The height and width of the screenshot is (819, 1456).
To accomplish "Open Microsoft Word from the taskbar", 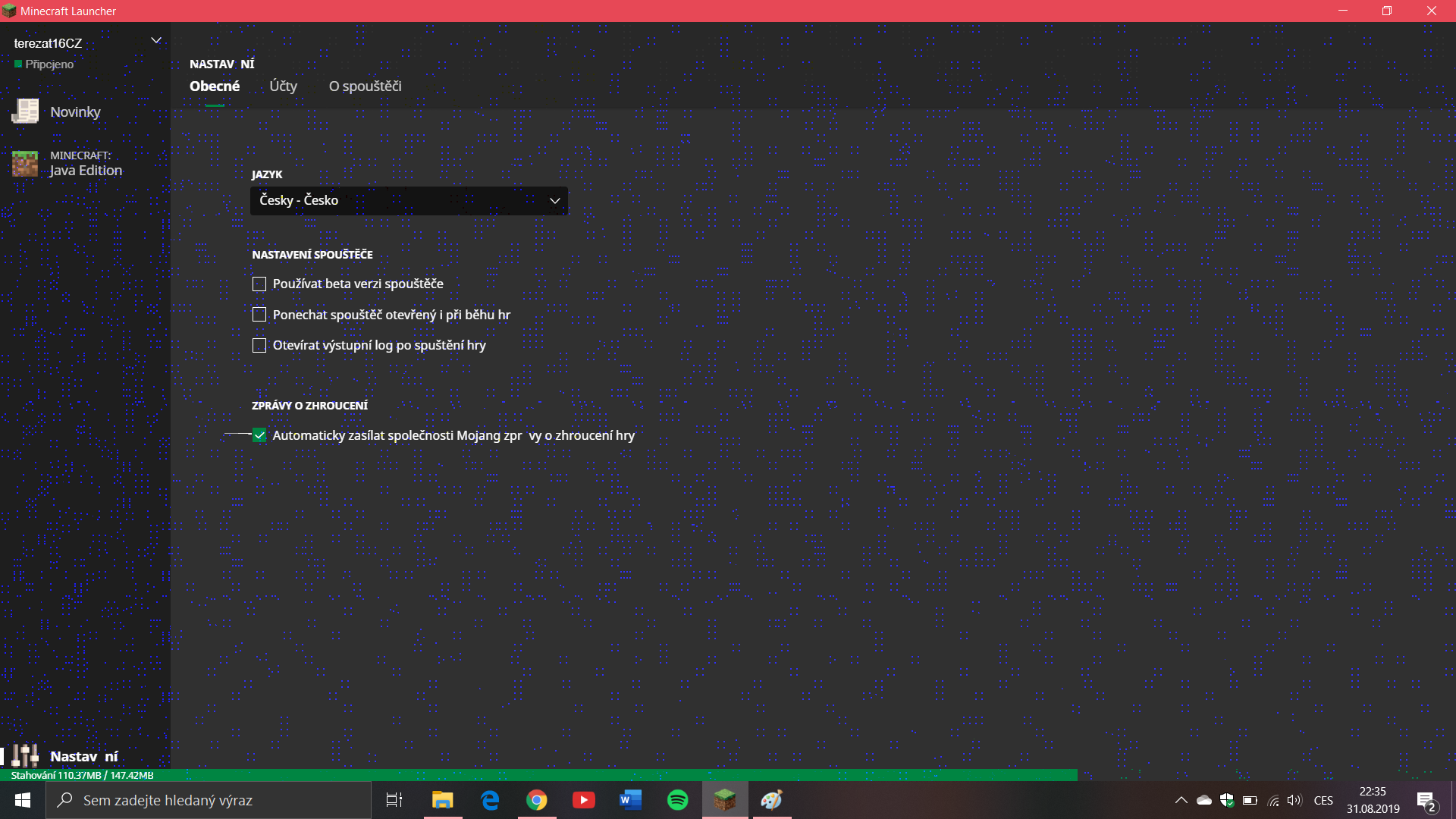I will (x=630, y=800).
